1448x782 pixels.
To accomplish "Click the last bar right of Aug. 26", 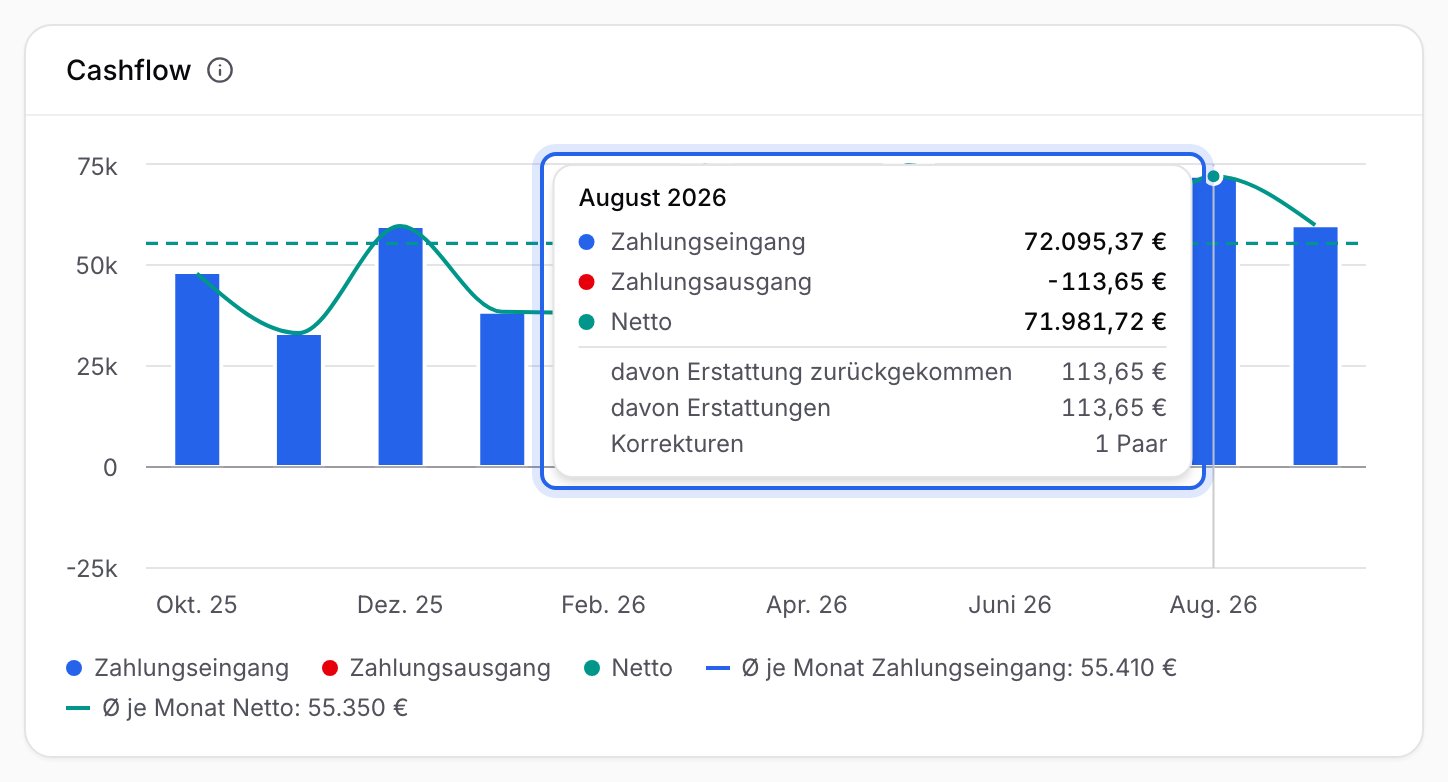I will 1315,346.
